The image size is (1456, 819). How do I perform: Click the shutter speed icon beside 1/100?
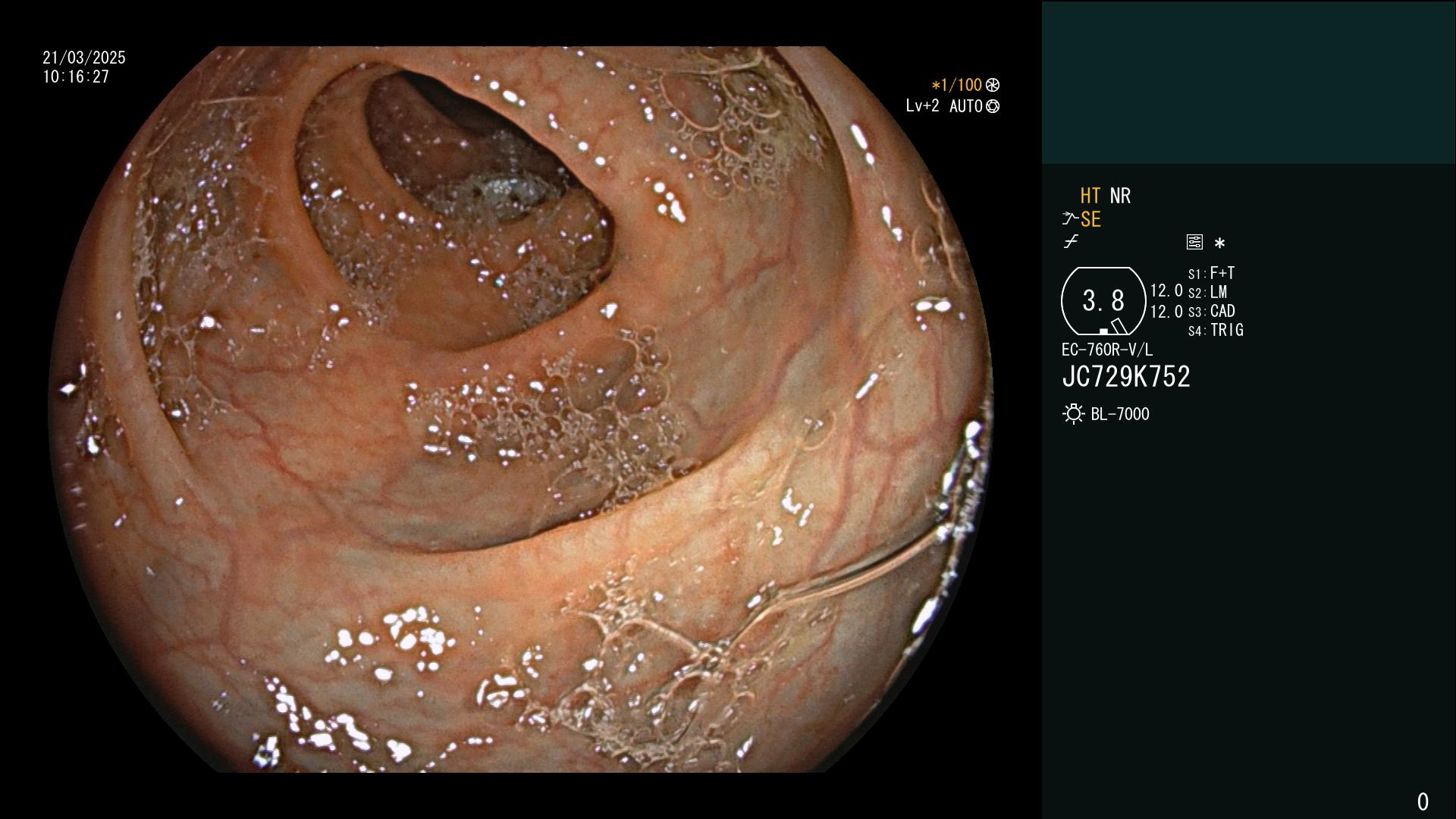point(993,86)
